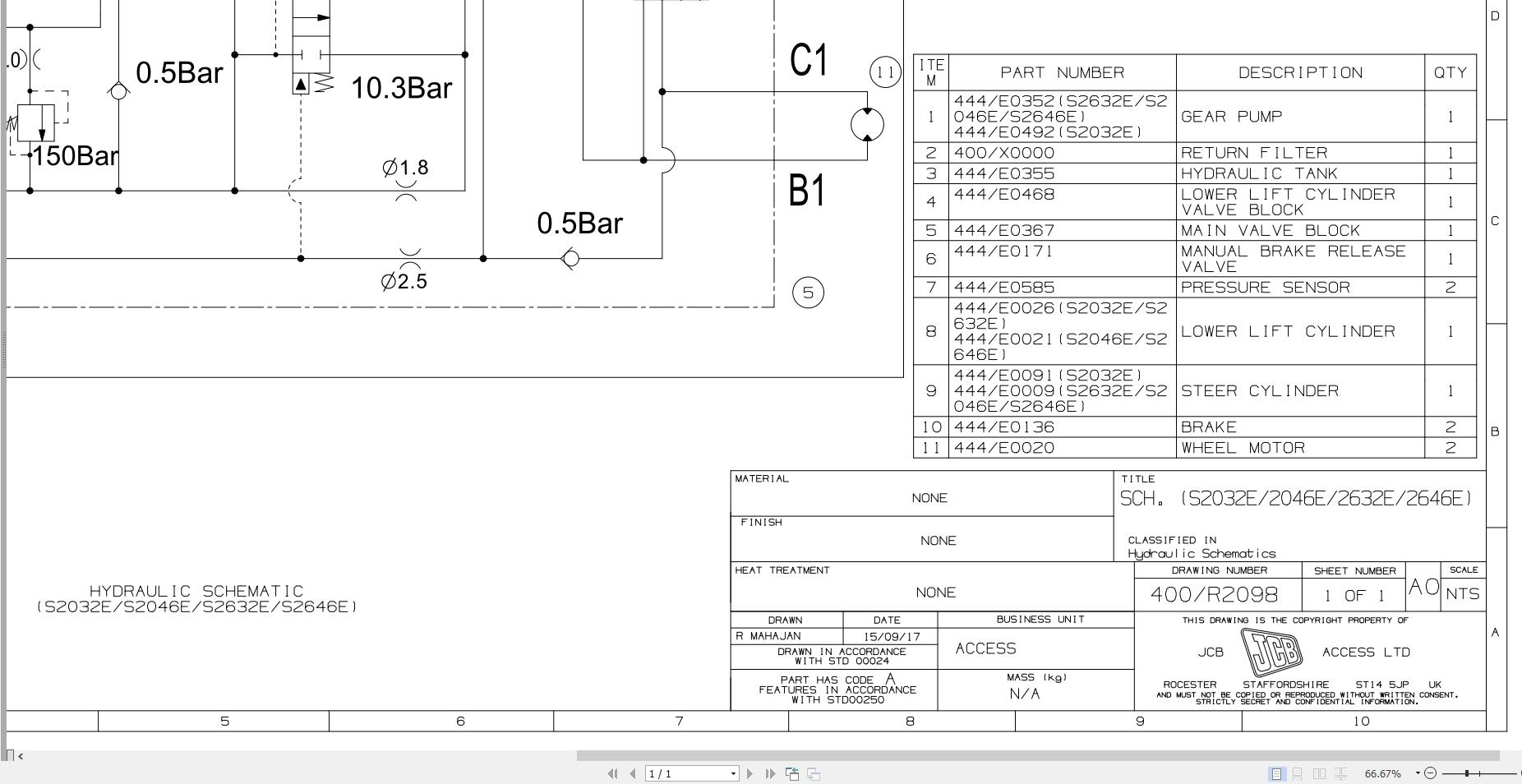Switch to continuous facing pages view
Viewport: 1522px width, 784px height.
pos(1340,773)
